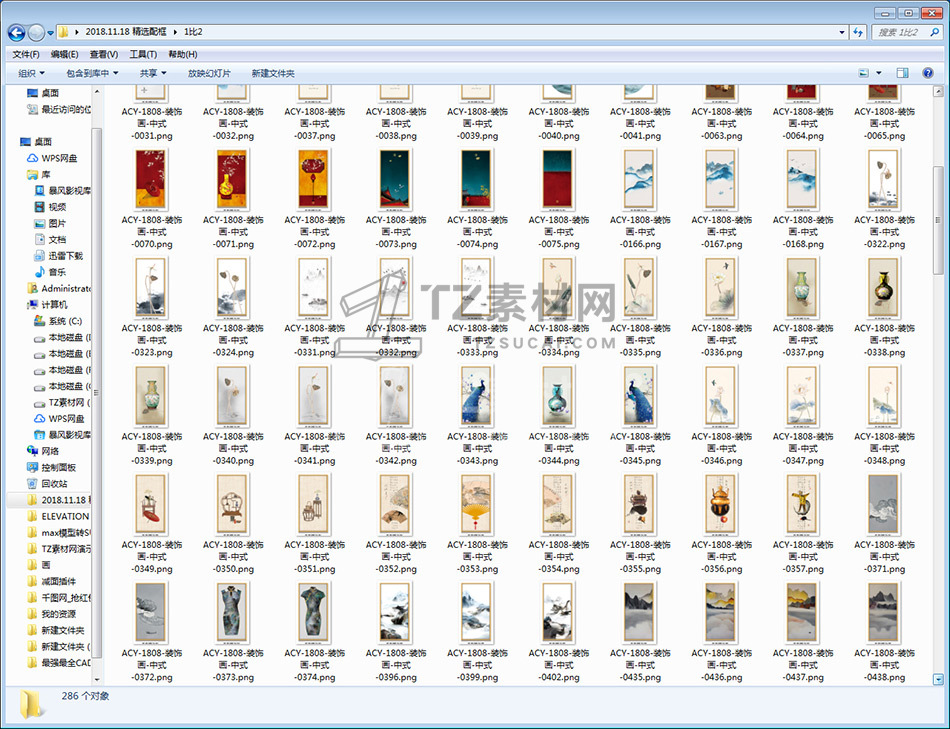The height and width of the screenshot is (729, 950).
Task: Click the Forward navigation arrow button
Action: 36,33
